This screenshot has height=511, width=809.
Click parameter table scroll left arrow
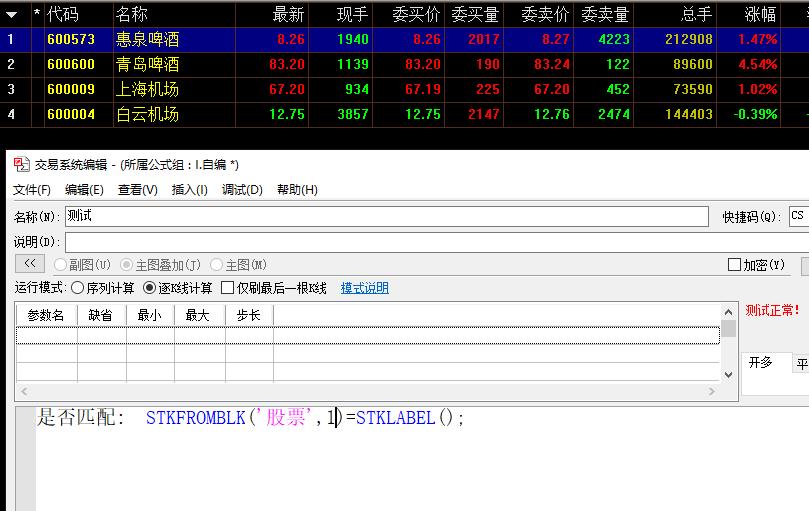24,391
